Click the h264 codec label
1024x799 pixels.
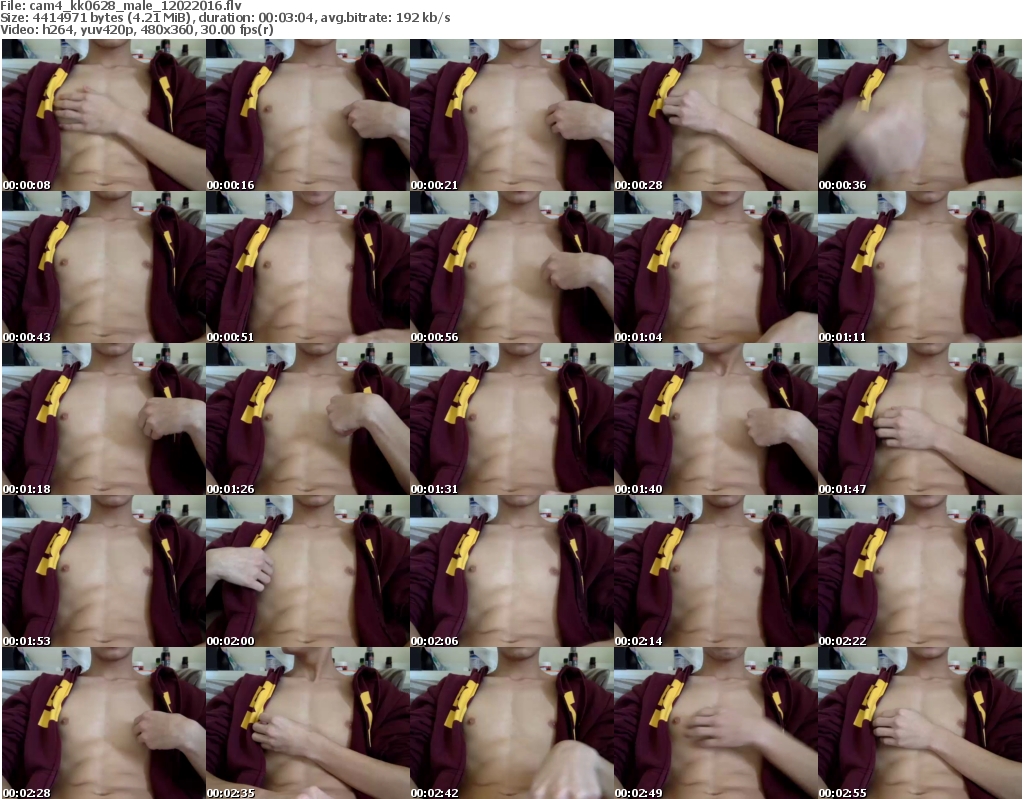pos(56,30)
